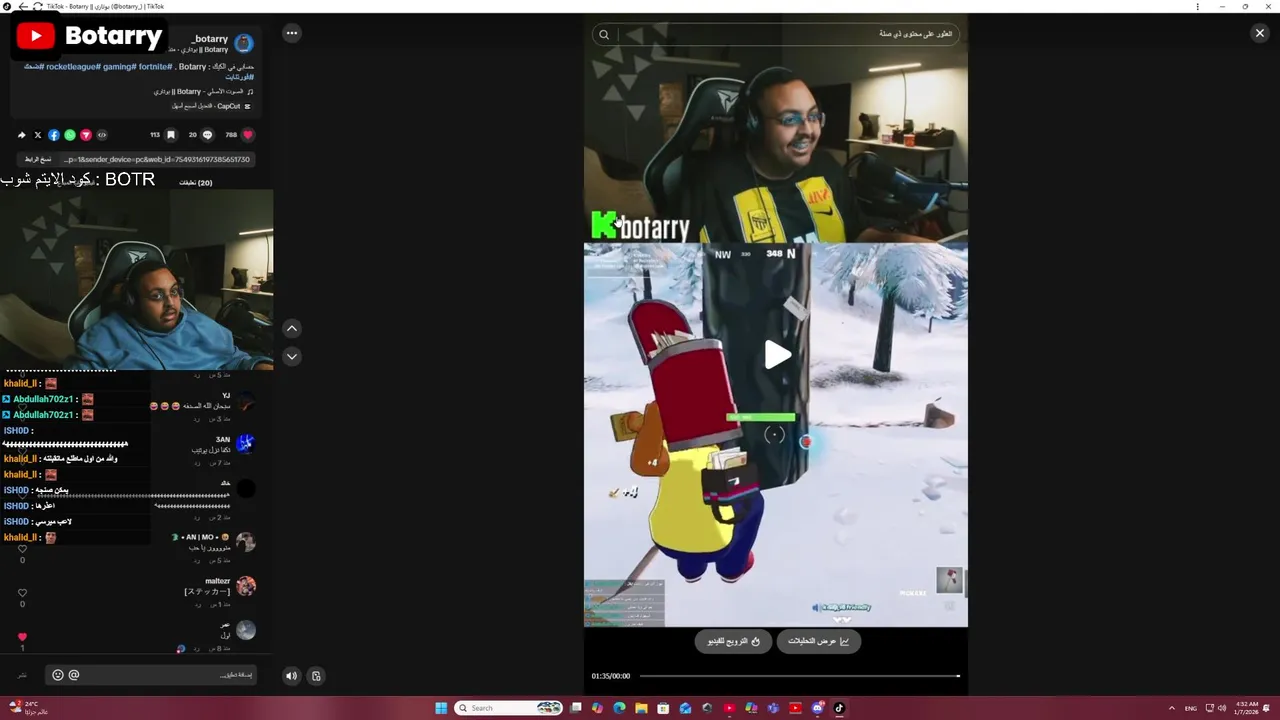Click the _botarry username
1280x720 pixels.
(x=210, y=39)
